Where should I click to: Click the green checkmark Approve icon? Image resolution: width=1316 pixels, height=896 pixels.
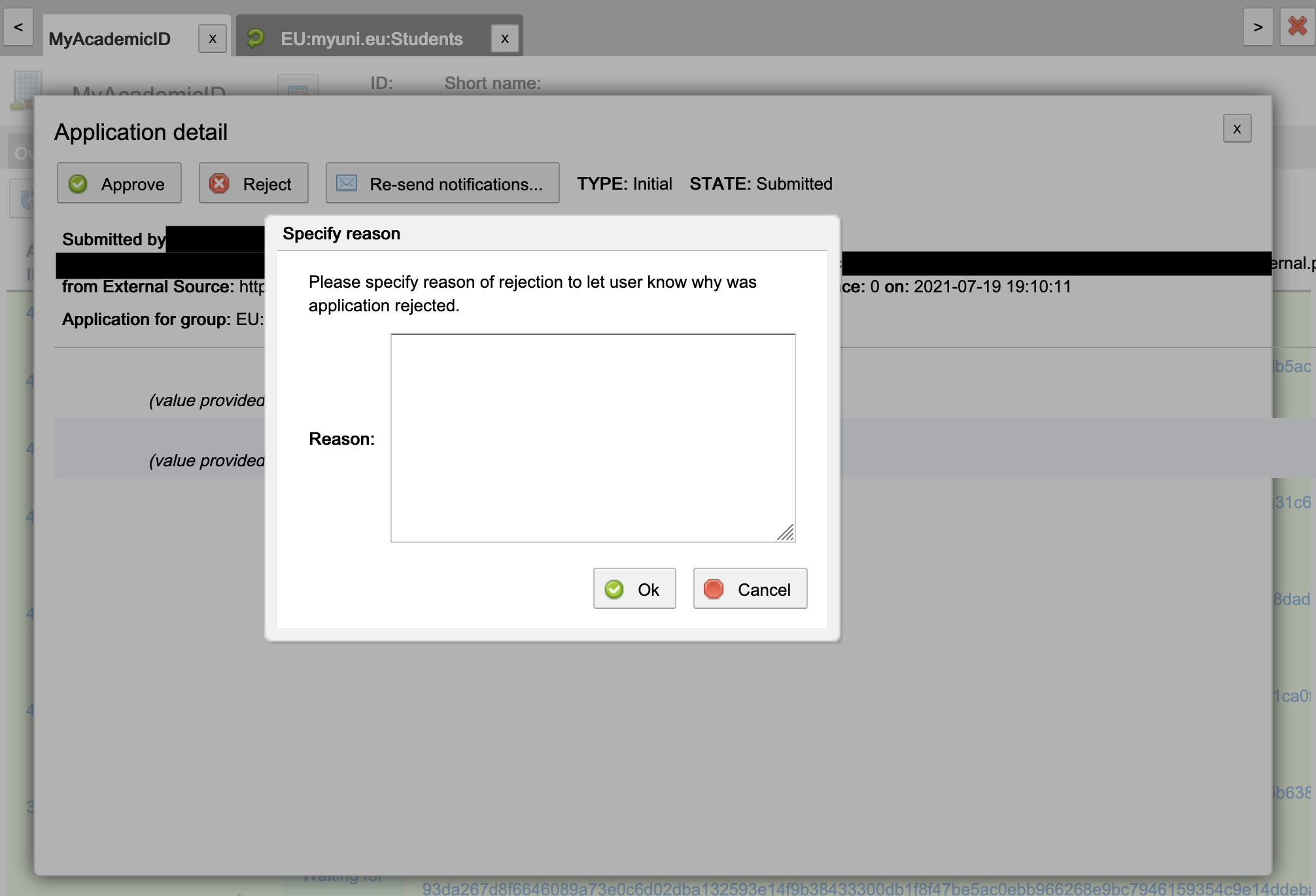click(x=78, y=184)
